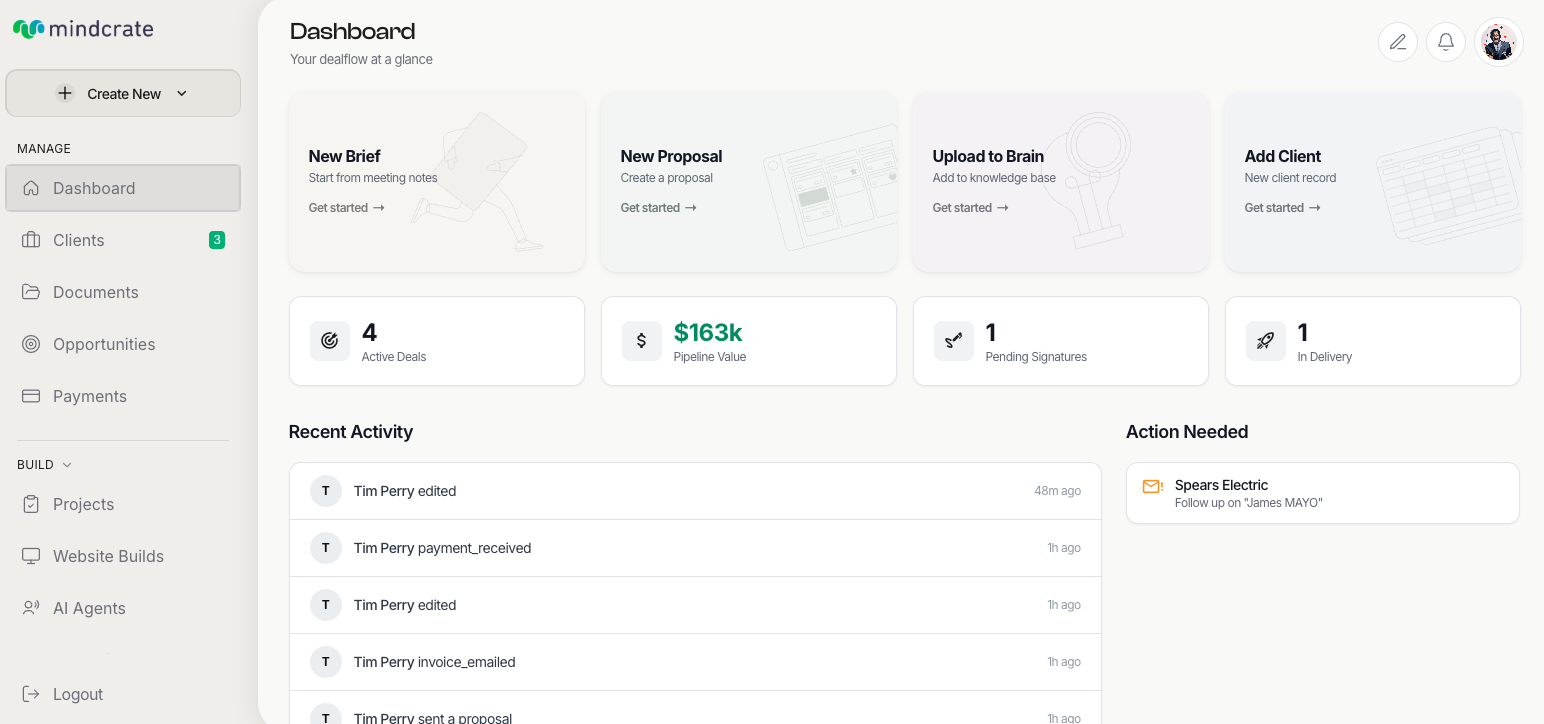The image size is (1544, 724).
Task: Open the Tim Perry invoice_emailed activity
Action: coord(695,662)
